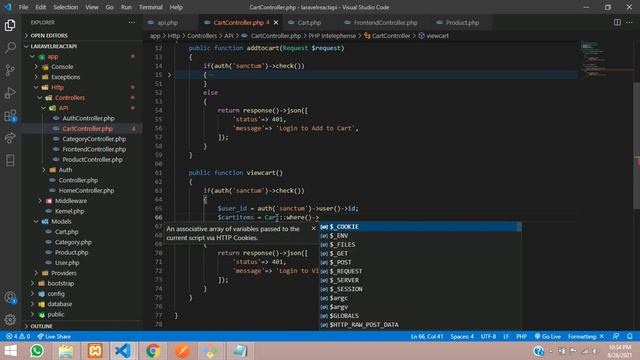Expand the Middleware folder
Image resolution: width=640 pixels, height=360 pixels.
tap(82, 201)
